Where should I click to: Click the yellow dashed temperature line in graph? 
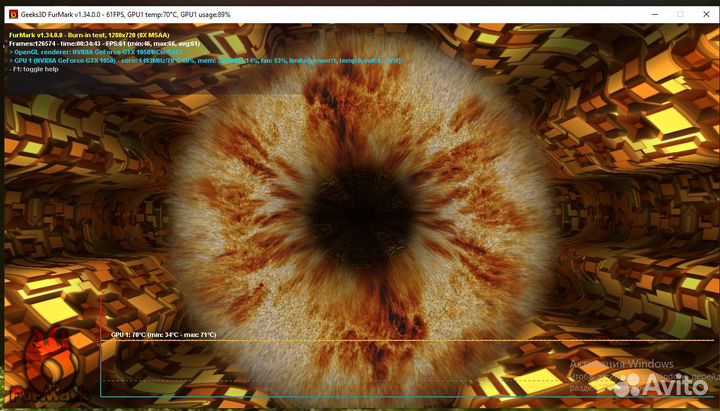pyautogui.click(x=400, y=341)
